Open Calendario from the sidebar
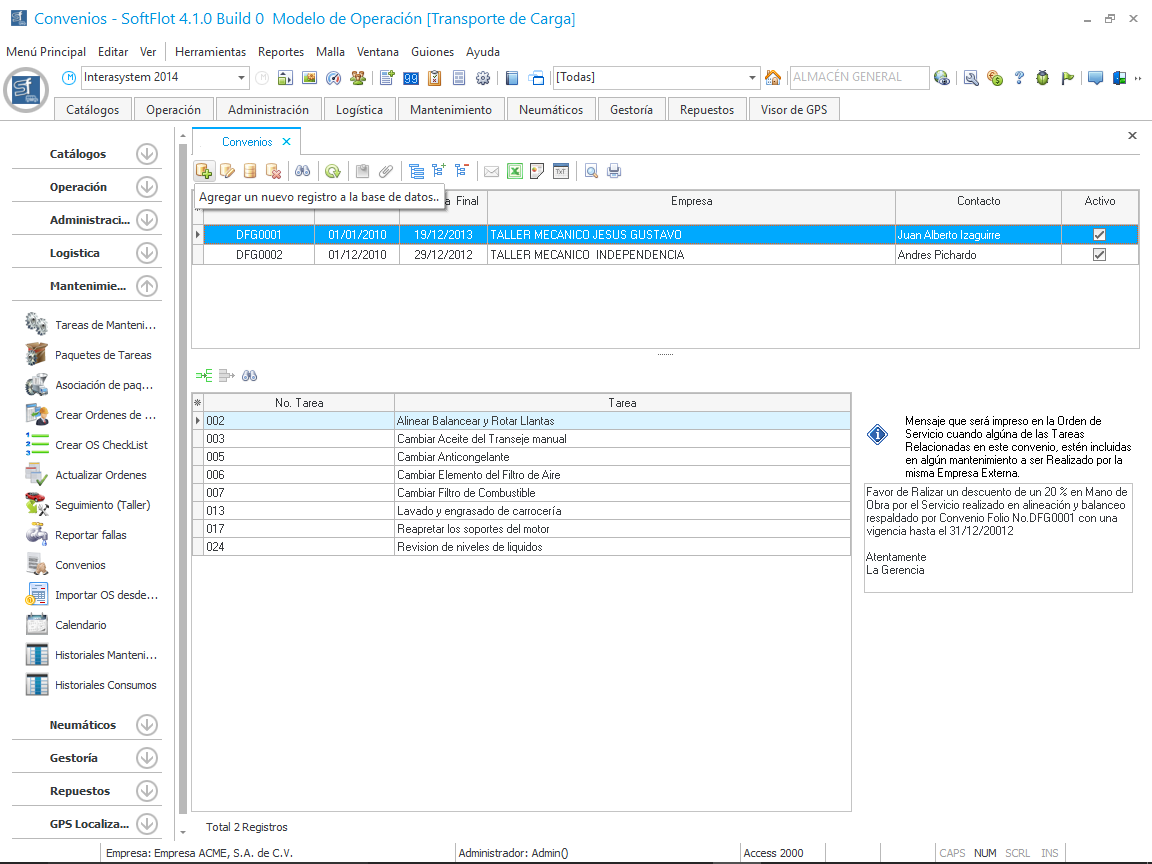 point(80,625)
